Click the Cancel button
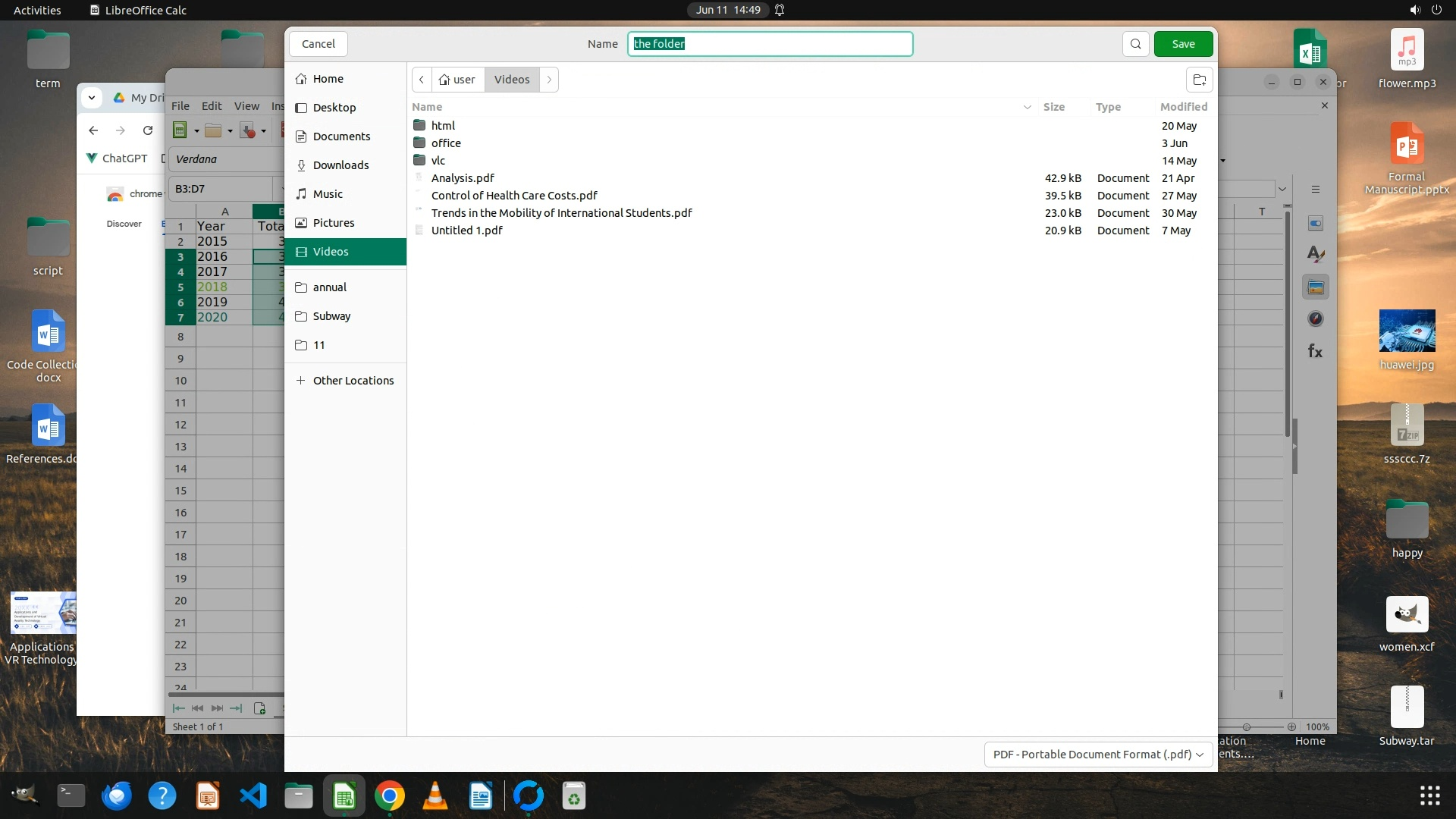 click(x=318, y=44)
